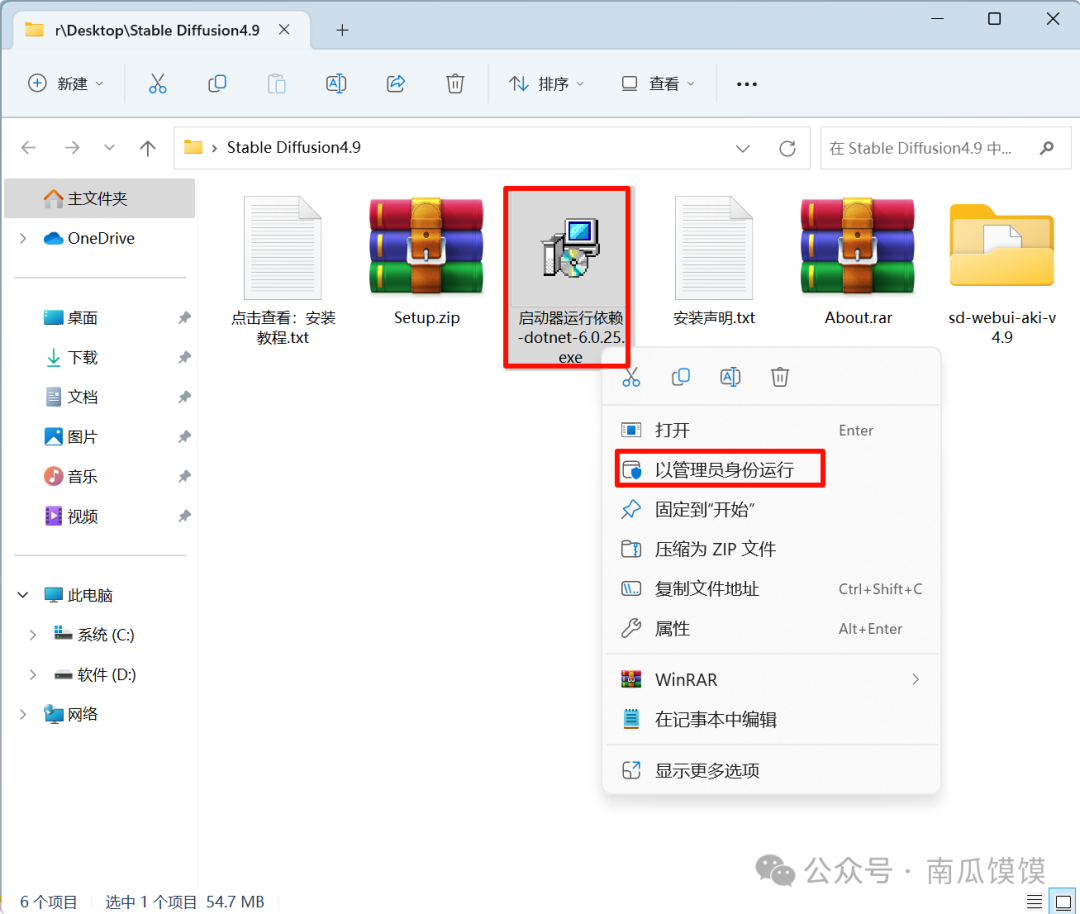This screenshot has height=914, width=1080.
Task: Click the Delete icon in the context menu
Action: (780, 377)
